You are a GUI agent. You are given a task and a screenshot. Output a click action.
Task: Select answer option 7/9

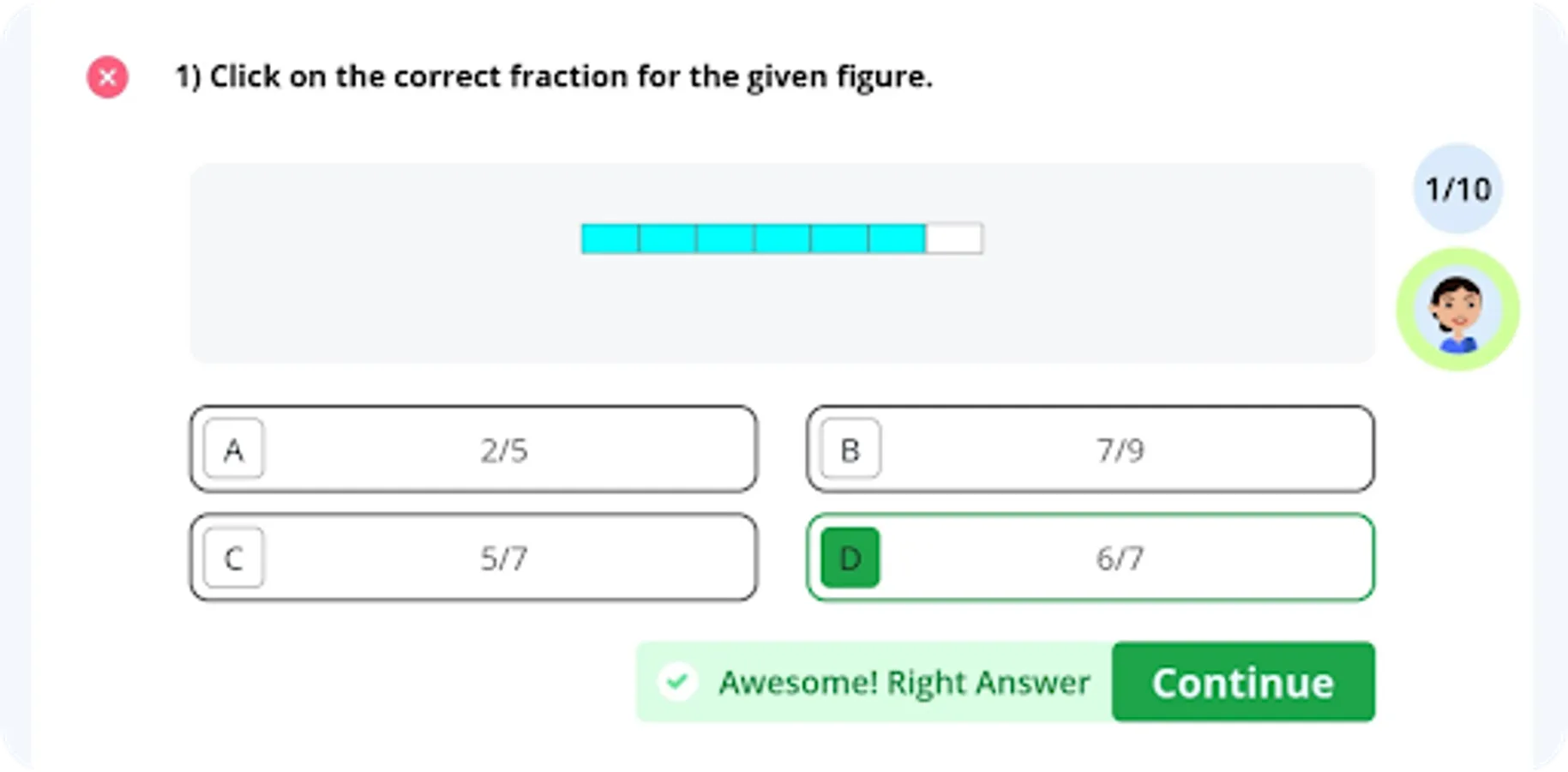tap(1120, 449)
